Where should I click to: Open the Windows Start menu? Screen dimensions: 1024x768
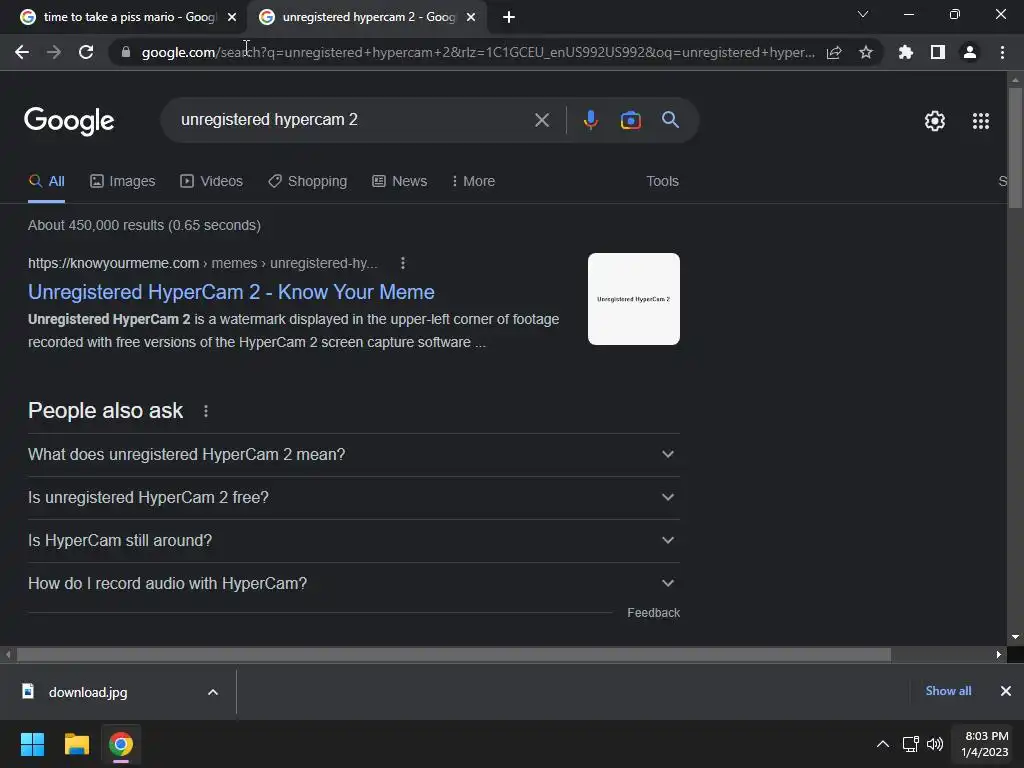point(32,744)
